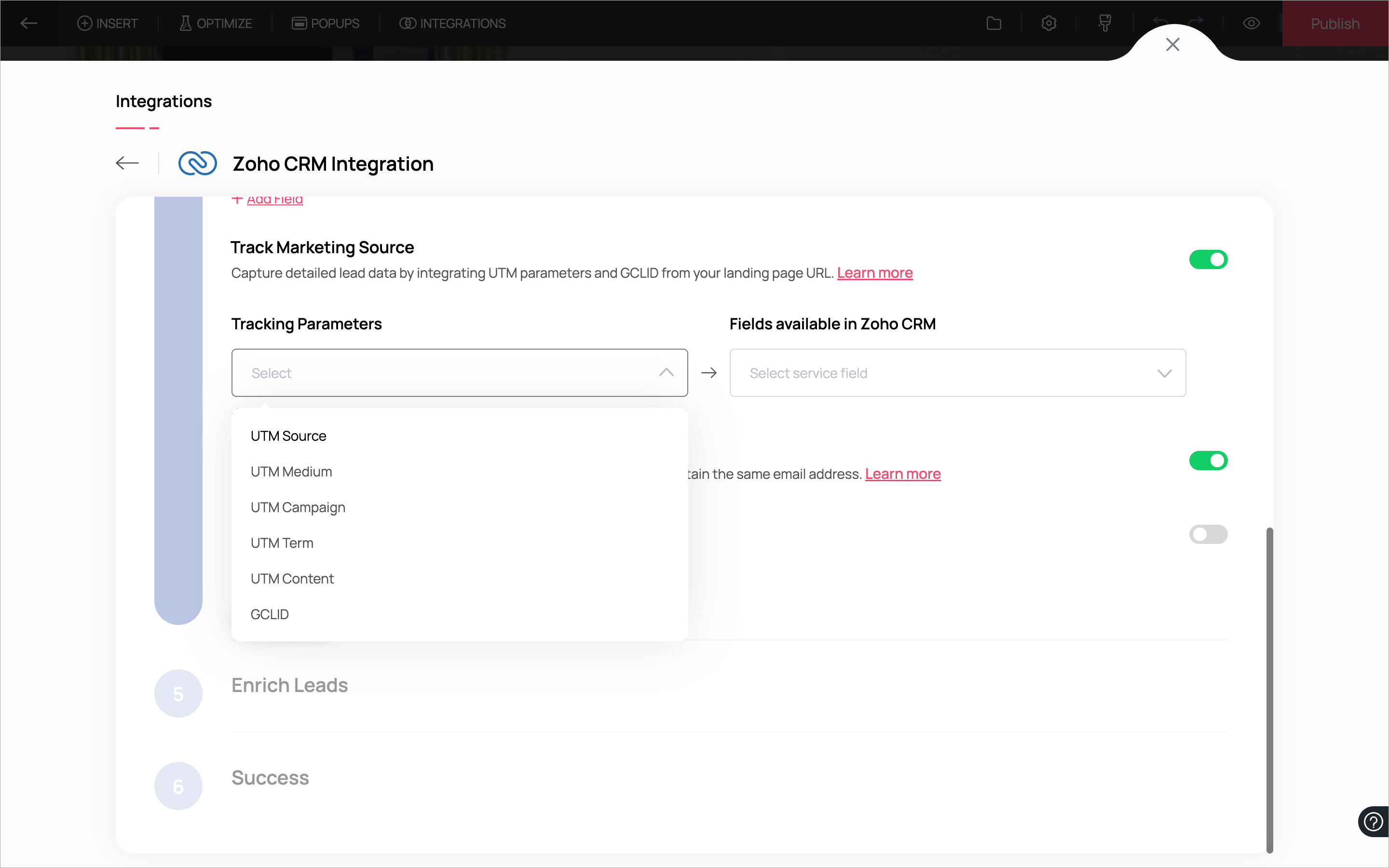Open the help question mark icon

pos(1373,822)
